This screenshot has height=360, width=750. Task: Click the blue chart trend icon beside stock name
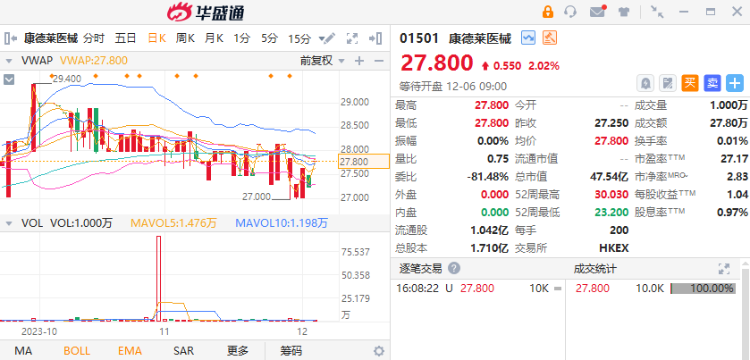tap(529, 38)
